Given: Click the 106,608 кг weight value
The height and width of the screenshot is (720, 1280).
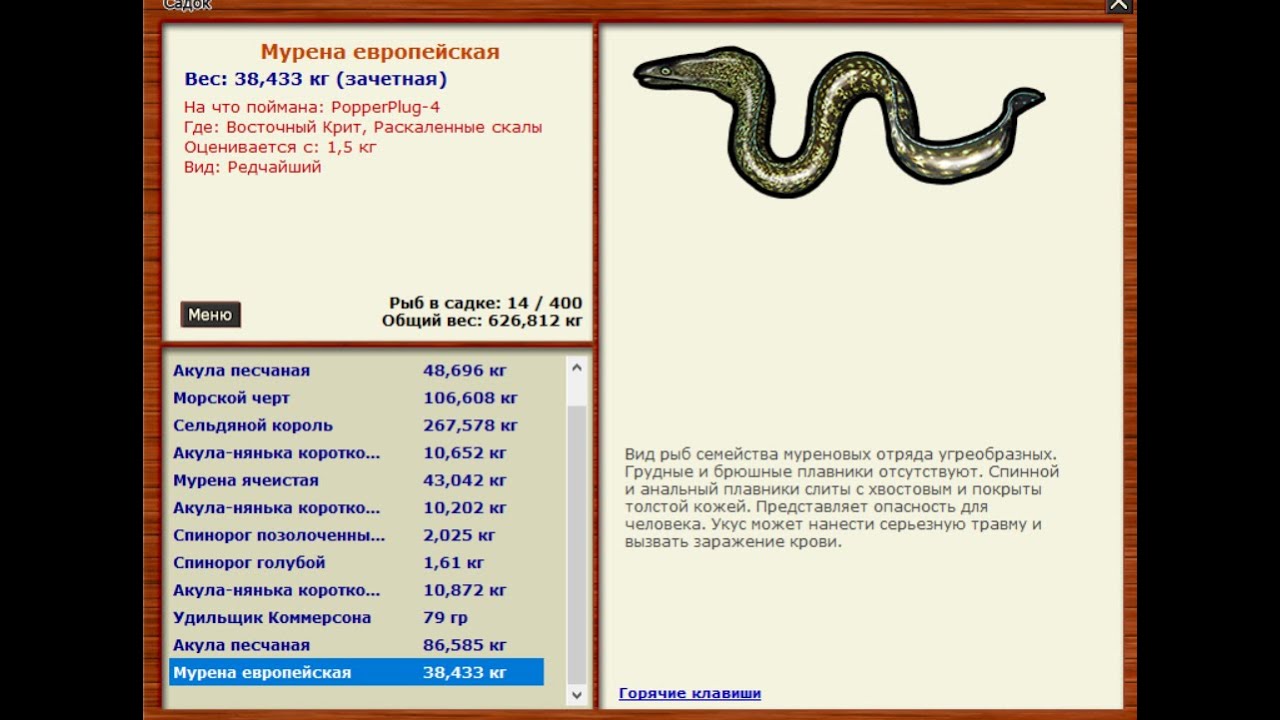Looking at the screenshot, I should (470, 398).
